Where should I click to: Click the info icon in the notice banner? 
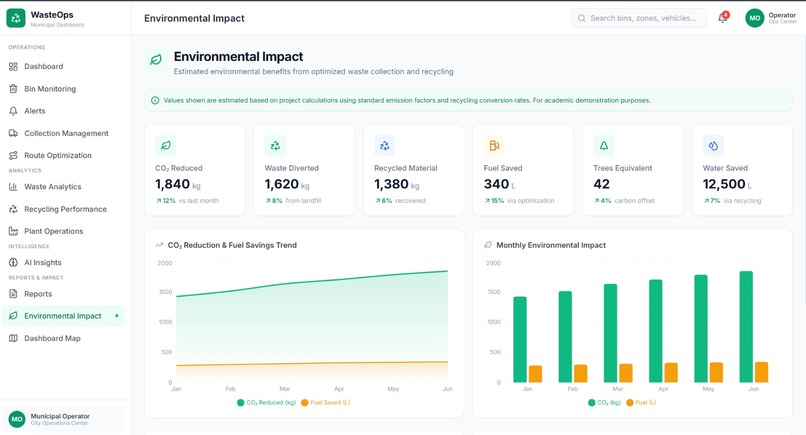click(155, 100)
